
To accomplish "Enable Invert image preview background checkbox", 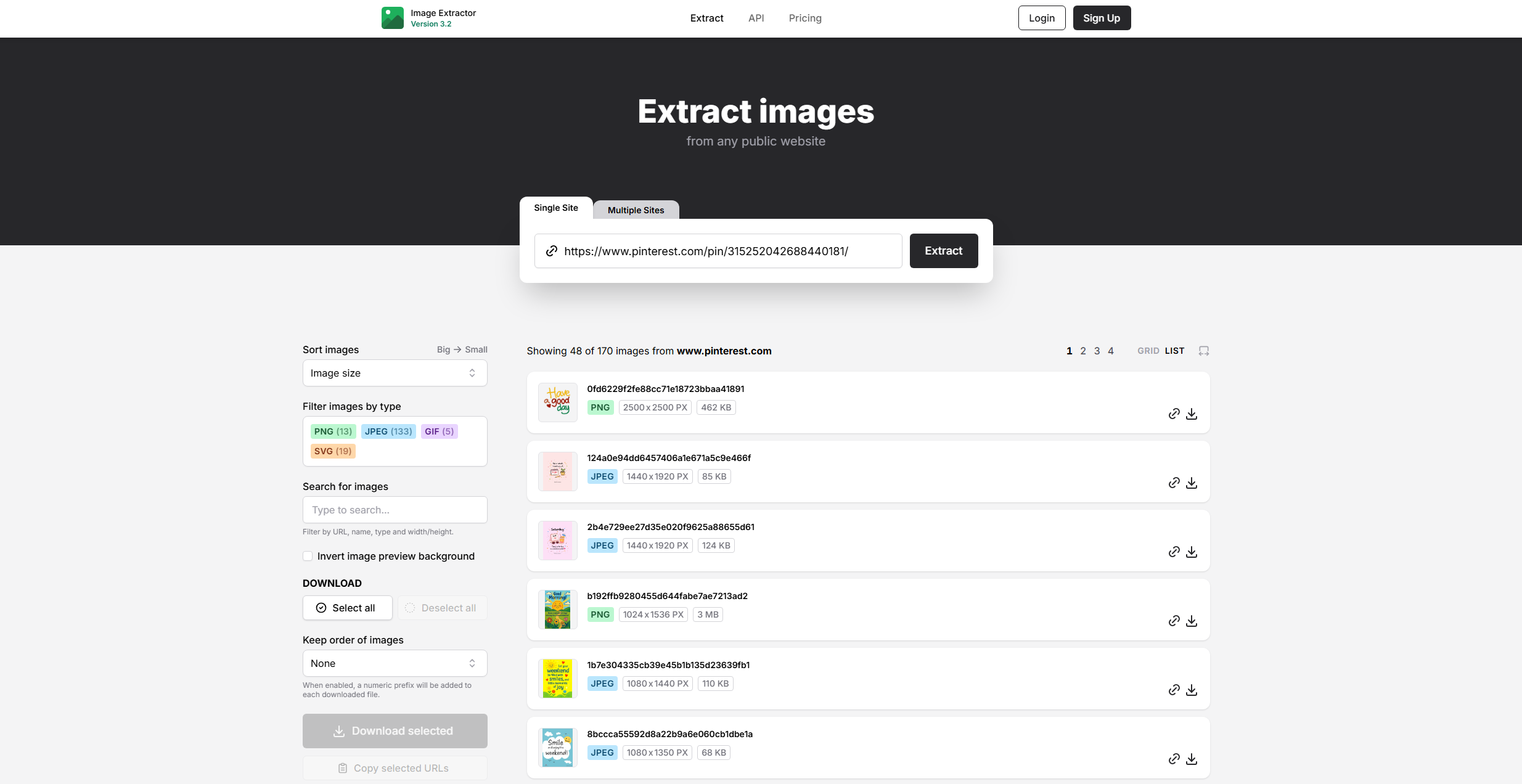I will click(x=308, y=556).
